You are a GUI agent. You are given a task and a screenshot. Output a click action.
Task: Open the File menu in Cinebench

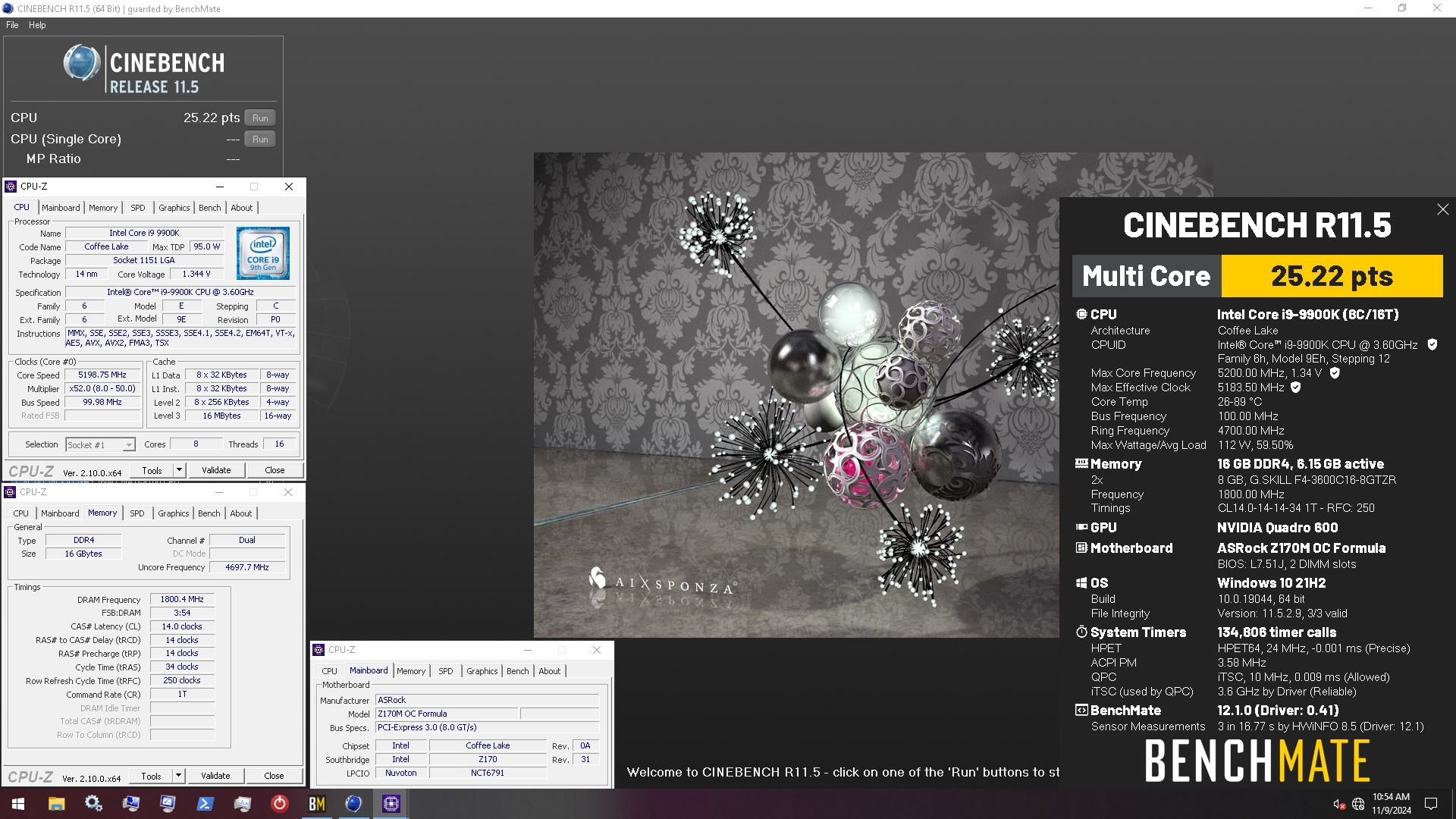(x=12, y=25)
